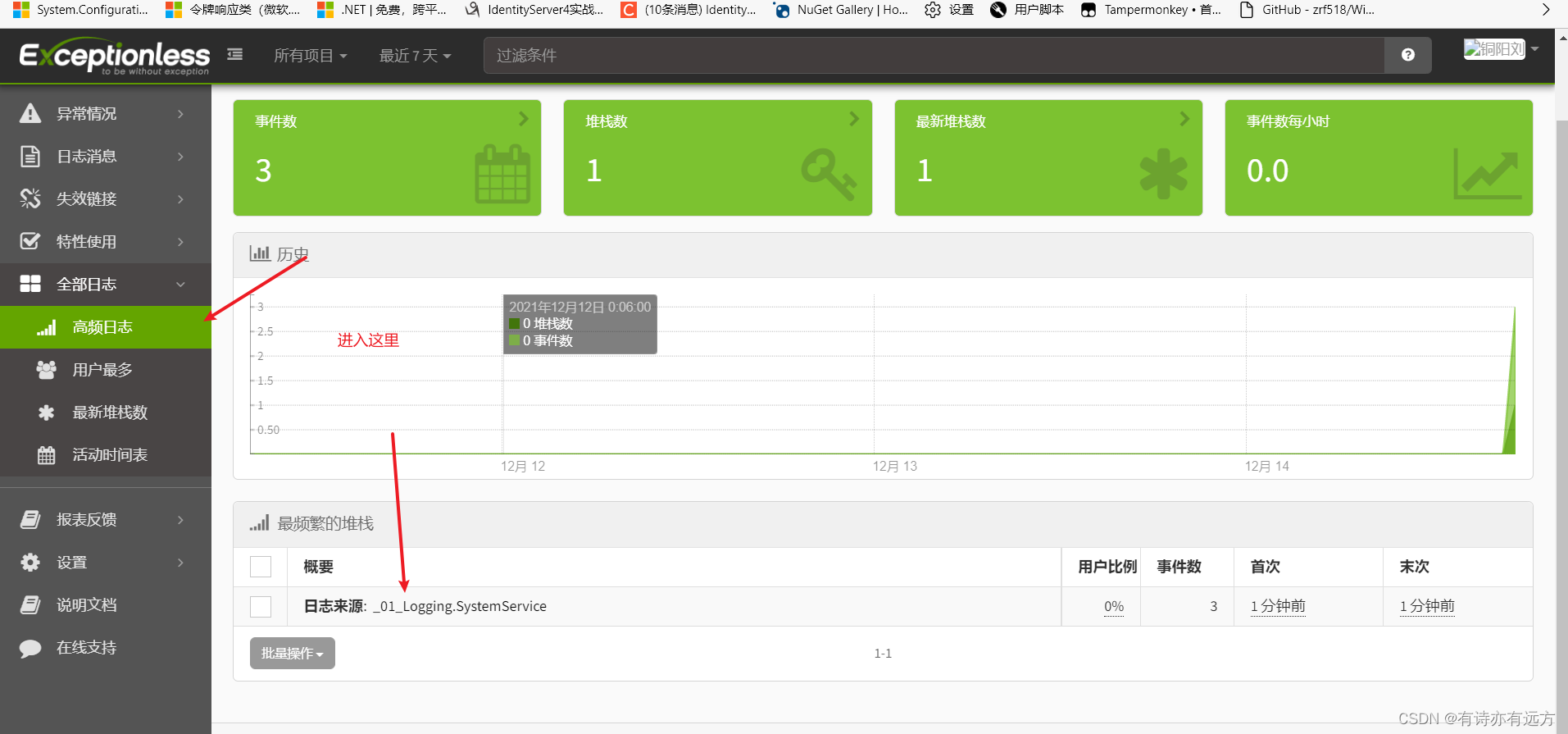Expand the 特性使用 chevron
This screenshot has height=734, width=1568.
pos(180,241)
